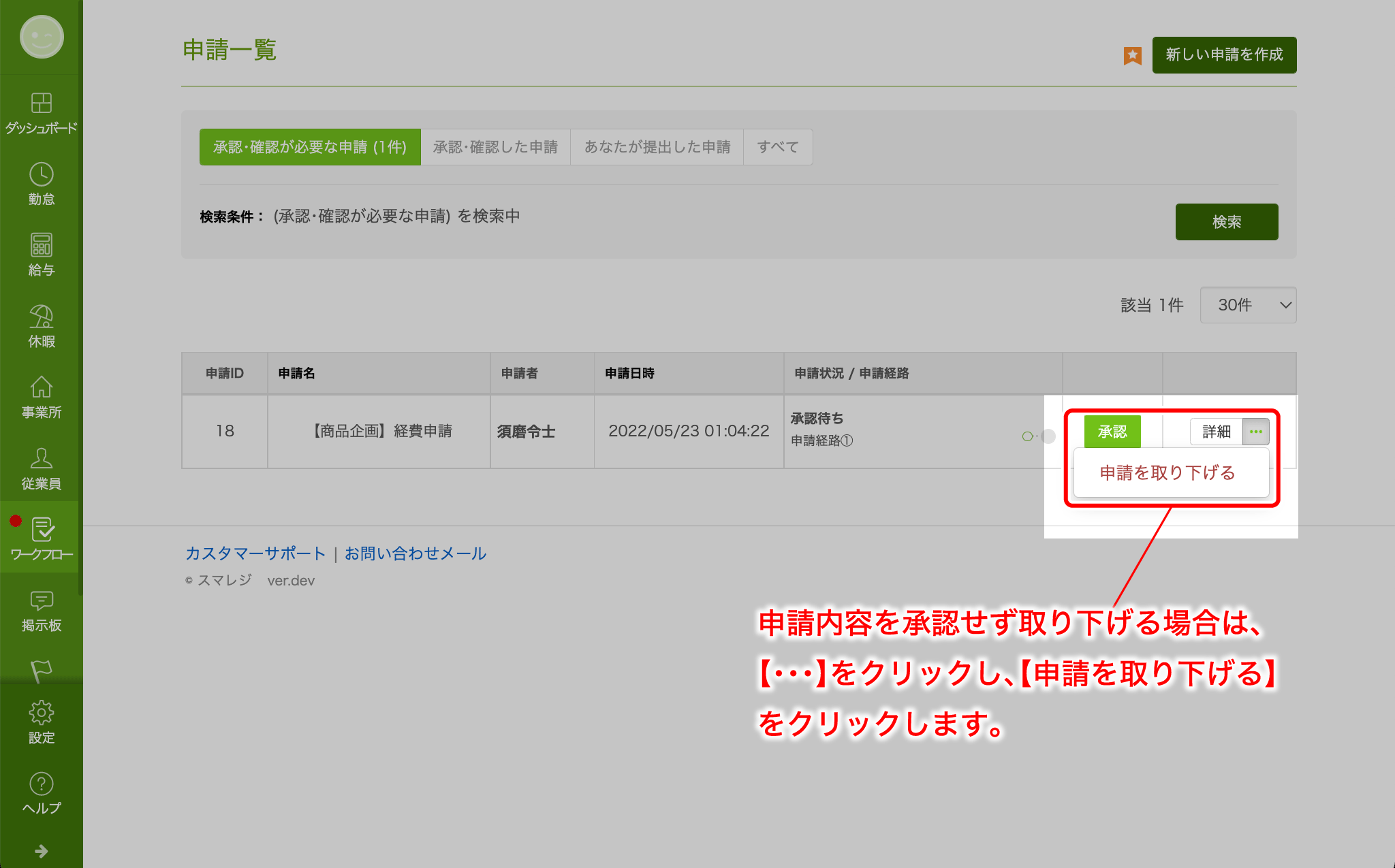1395x868 pixels.
Task: Click the 詳細 button
Action: click(1217, 432)
